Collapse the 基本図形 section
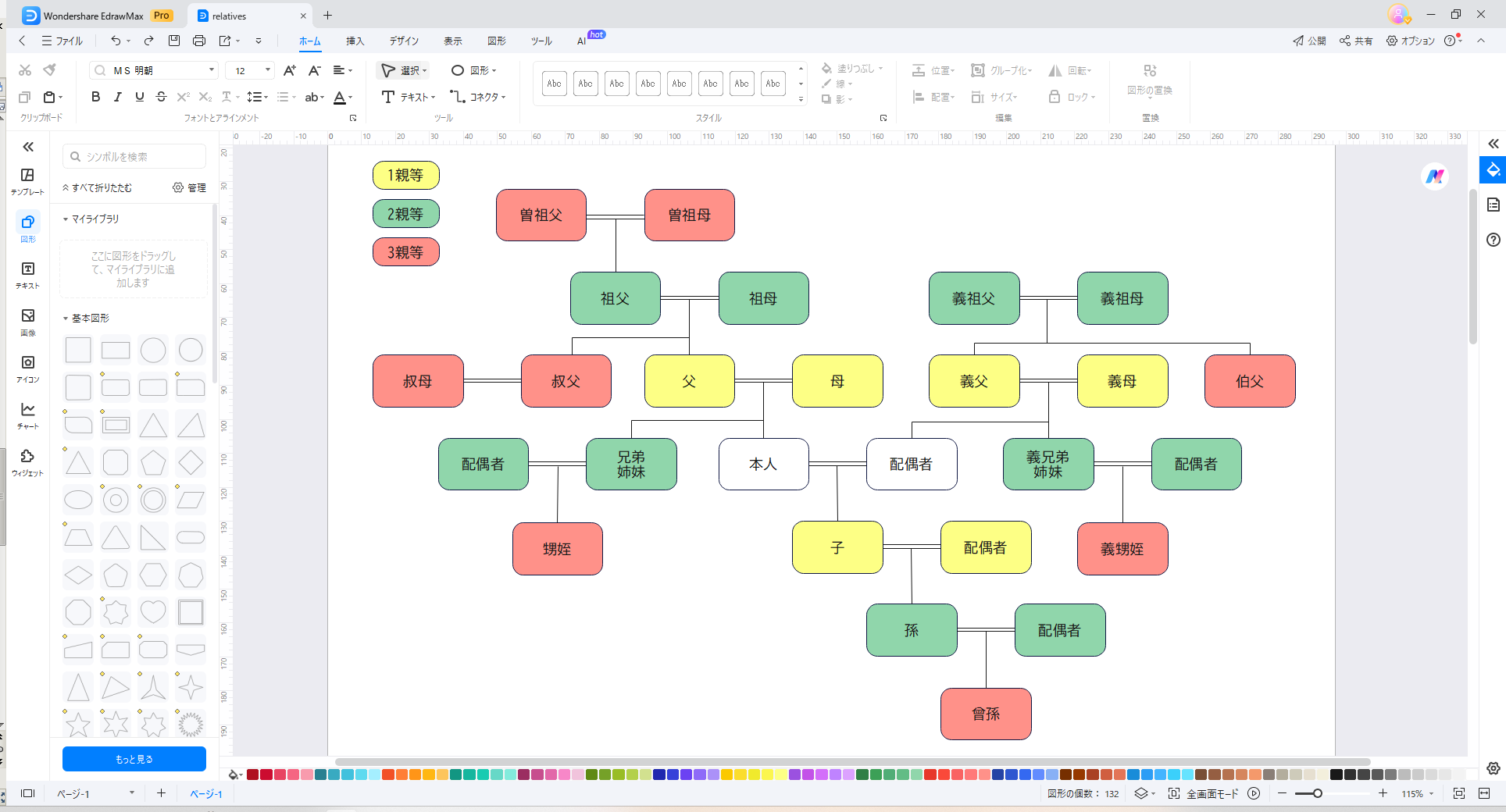 64,318
